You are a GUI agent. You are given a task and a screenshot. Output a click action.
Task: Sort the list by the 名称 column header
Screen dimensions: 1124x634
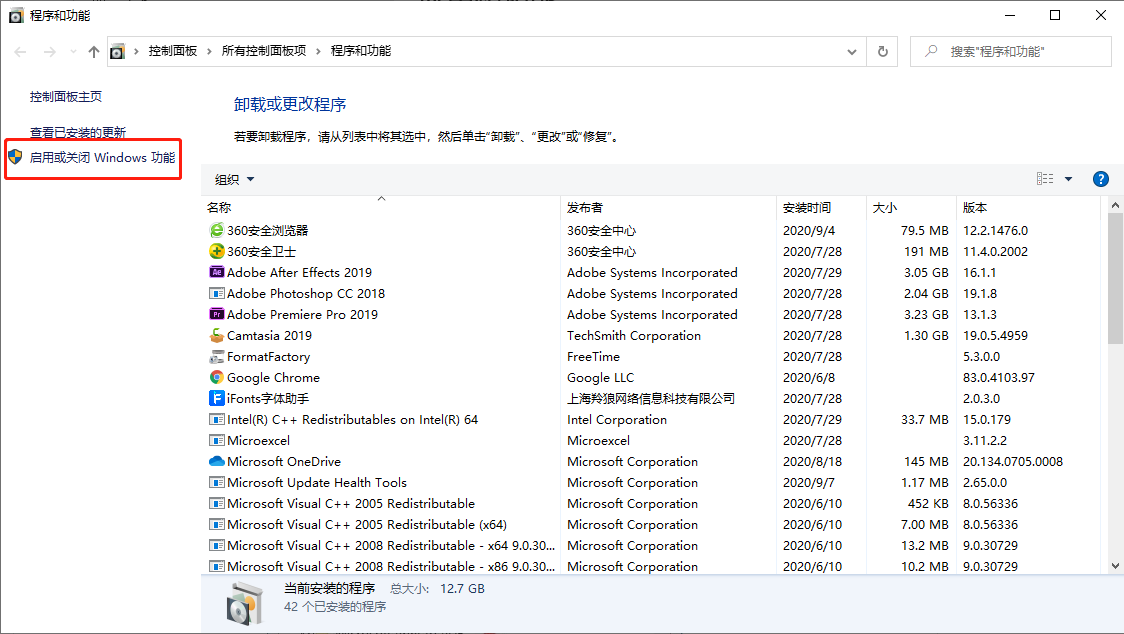pos(219,208)
